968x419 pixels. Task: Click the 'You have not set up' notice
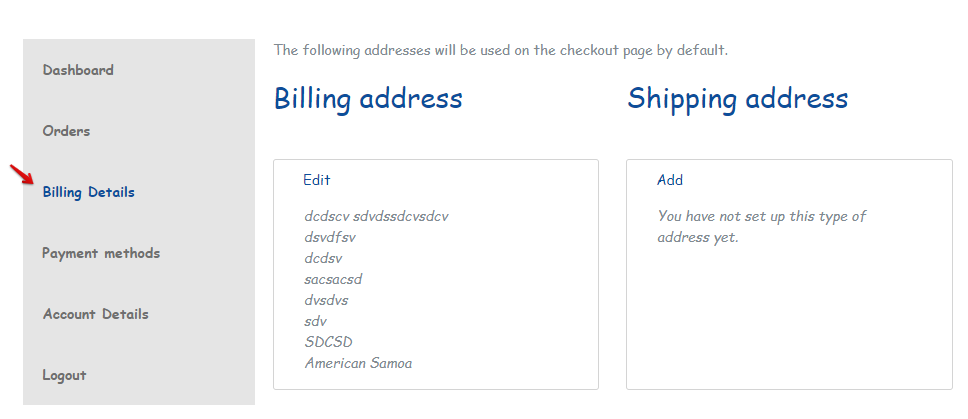(x=761, y=227)
